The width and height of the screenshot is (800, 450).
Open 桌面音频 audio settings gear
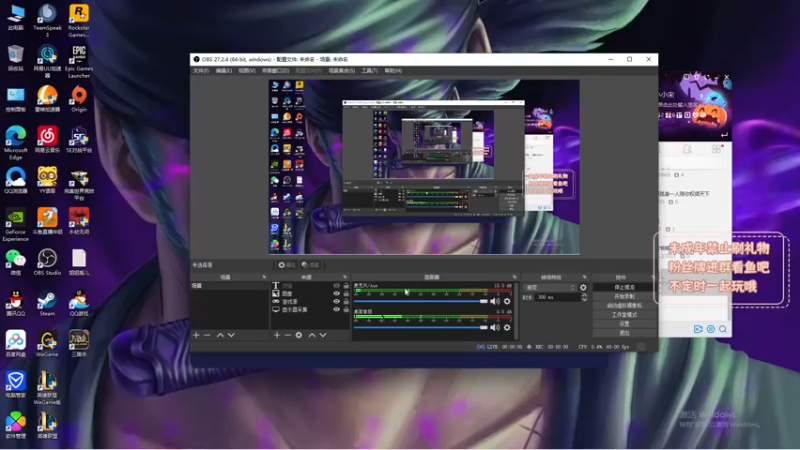[x=507, y=327]
